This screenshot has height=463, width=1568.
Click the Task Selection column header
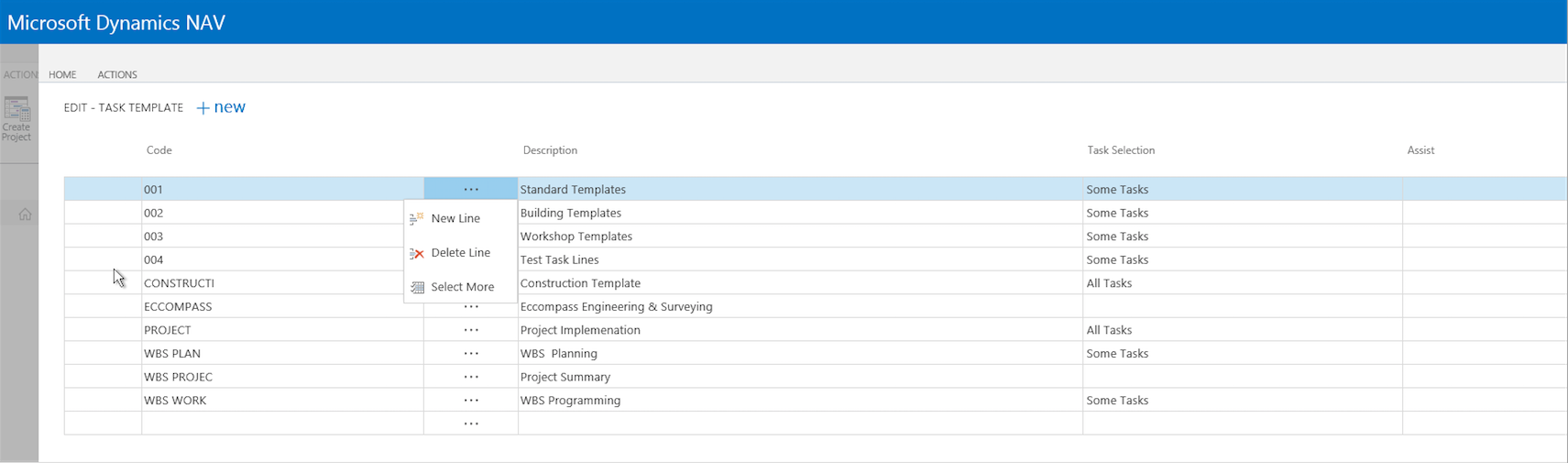(x=1120, y=150)
